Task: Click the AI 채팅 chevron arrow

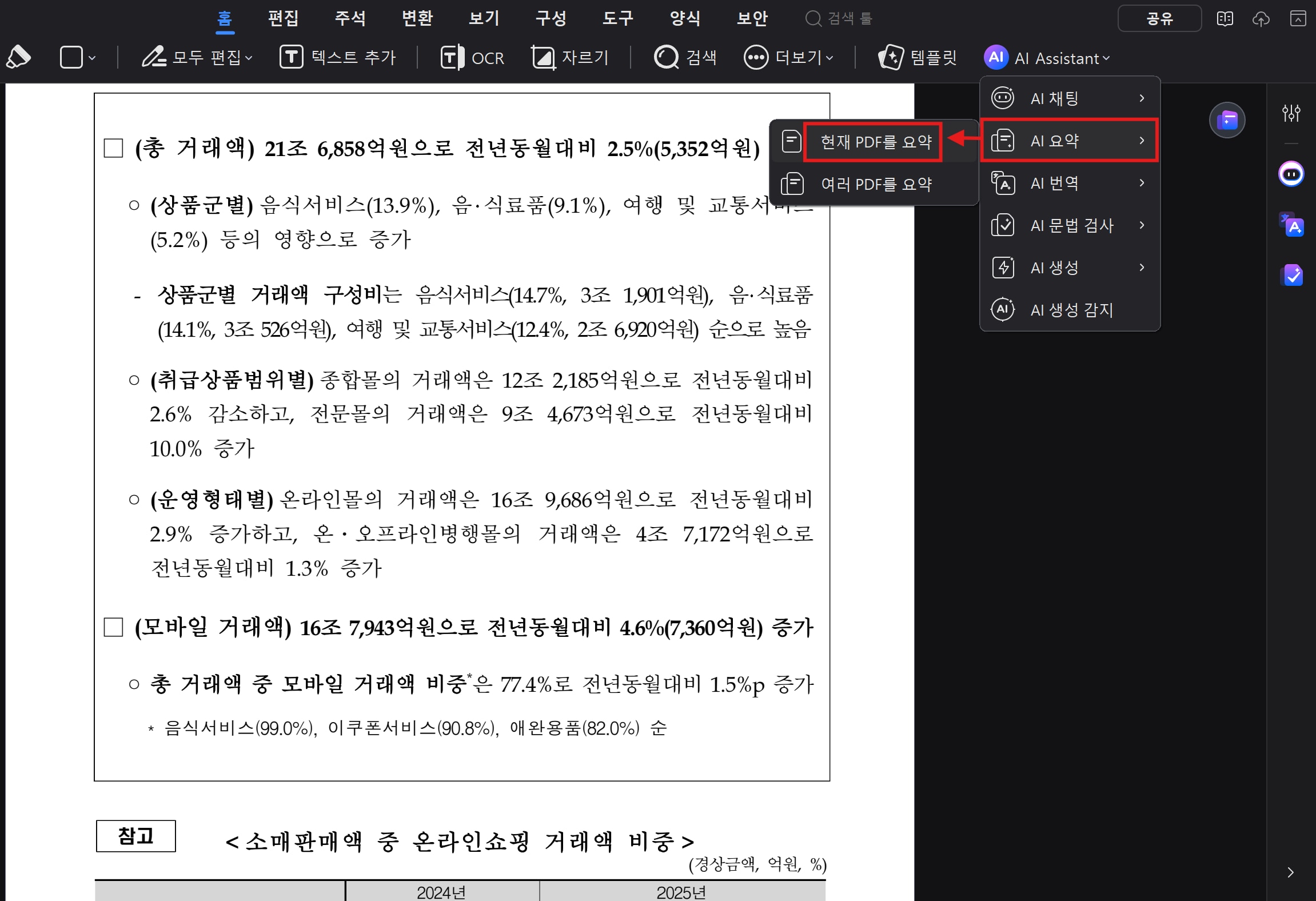Action: [1142, 98]
